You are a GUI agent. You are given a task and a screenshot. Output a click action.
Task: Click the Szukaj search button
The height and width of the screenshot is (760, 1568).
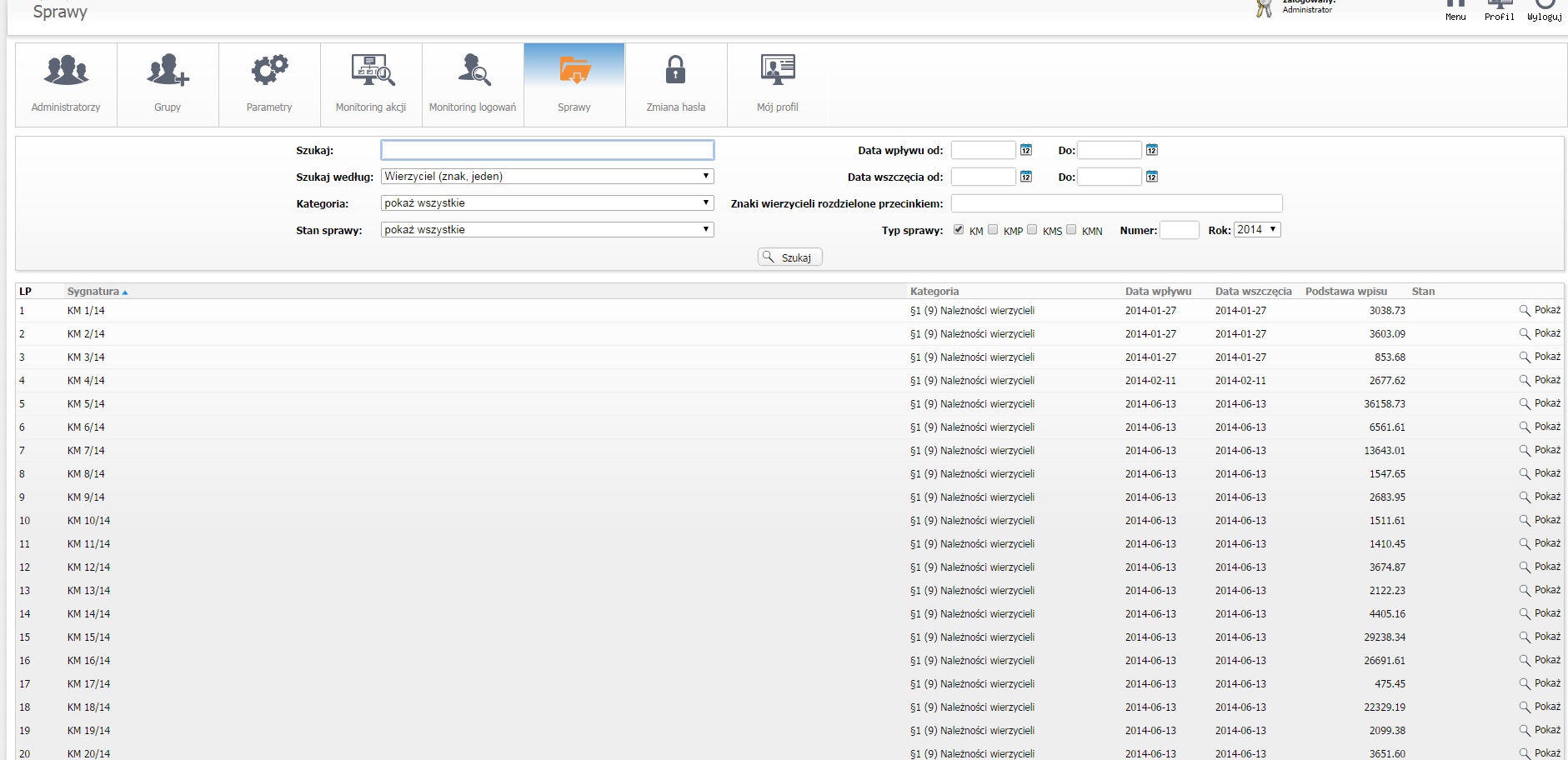[x=789, y=257]
